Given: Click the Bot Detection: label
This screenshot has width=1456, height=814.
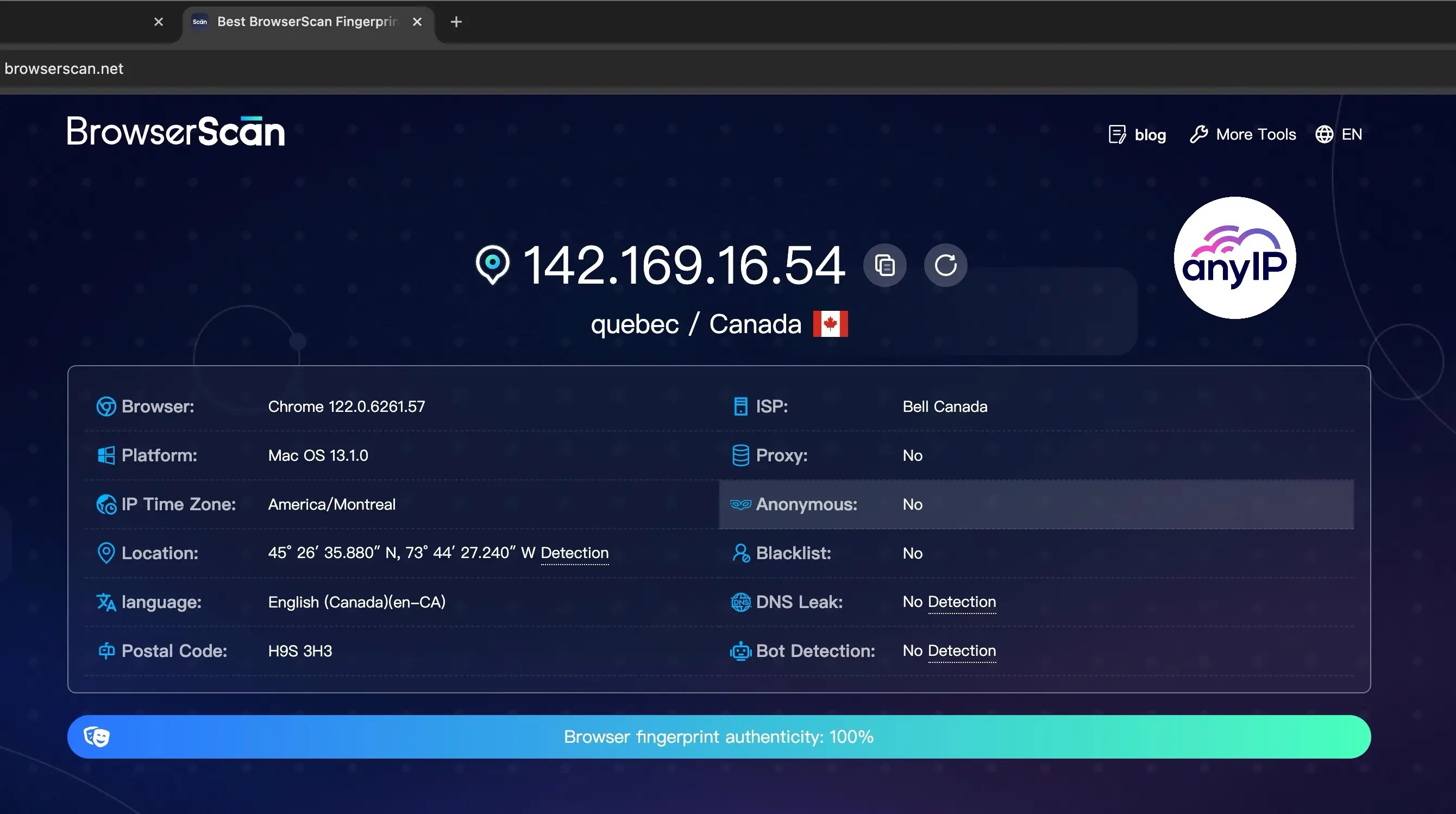Looking at the screenshot, I should pyautogui.click(x=815, y=651).
